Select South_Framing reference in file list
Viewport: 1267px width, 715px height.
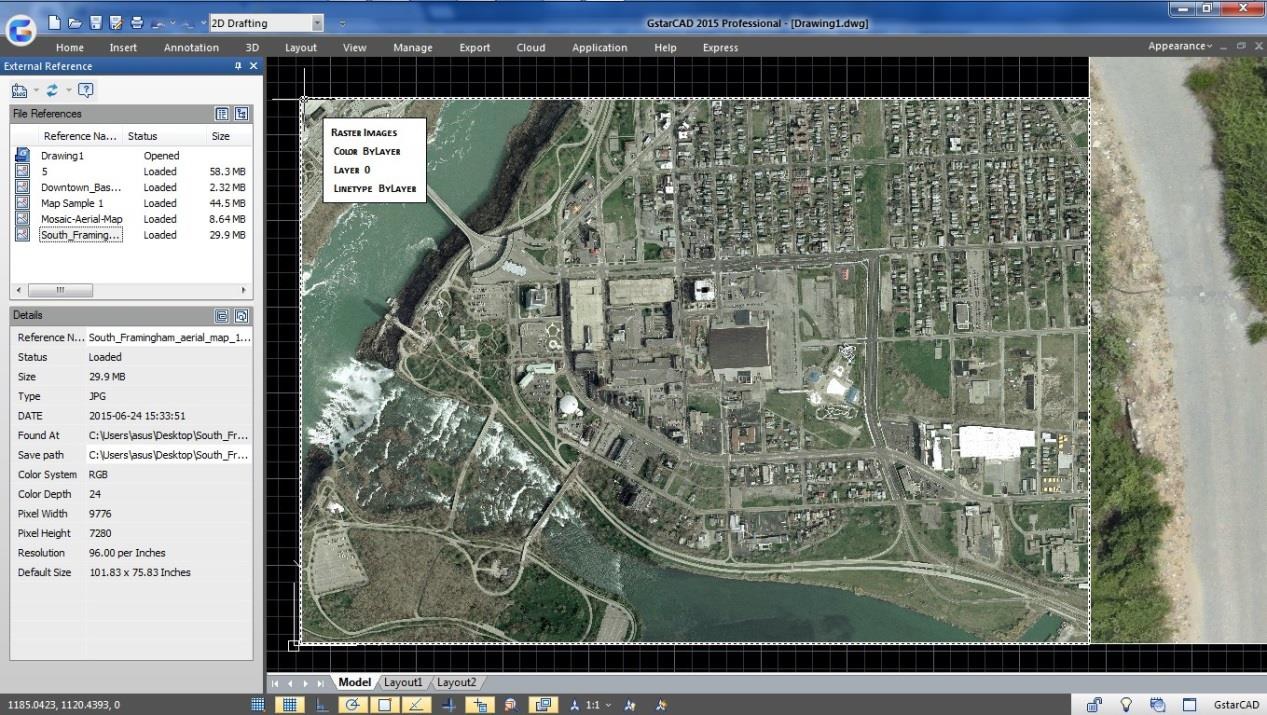(81, 234)
